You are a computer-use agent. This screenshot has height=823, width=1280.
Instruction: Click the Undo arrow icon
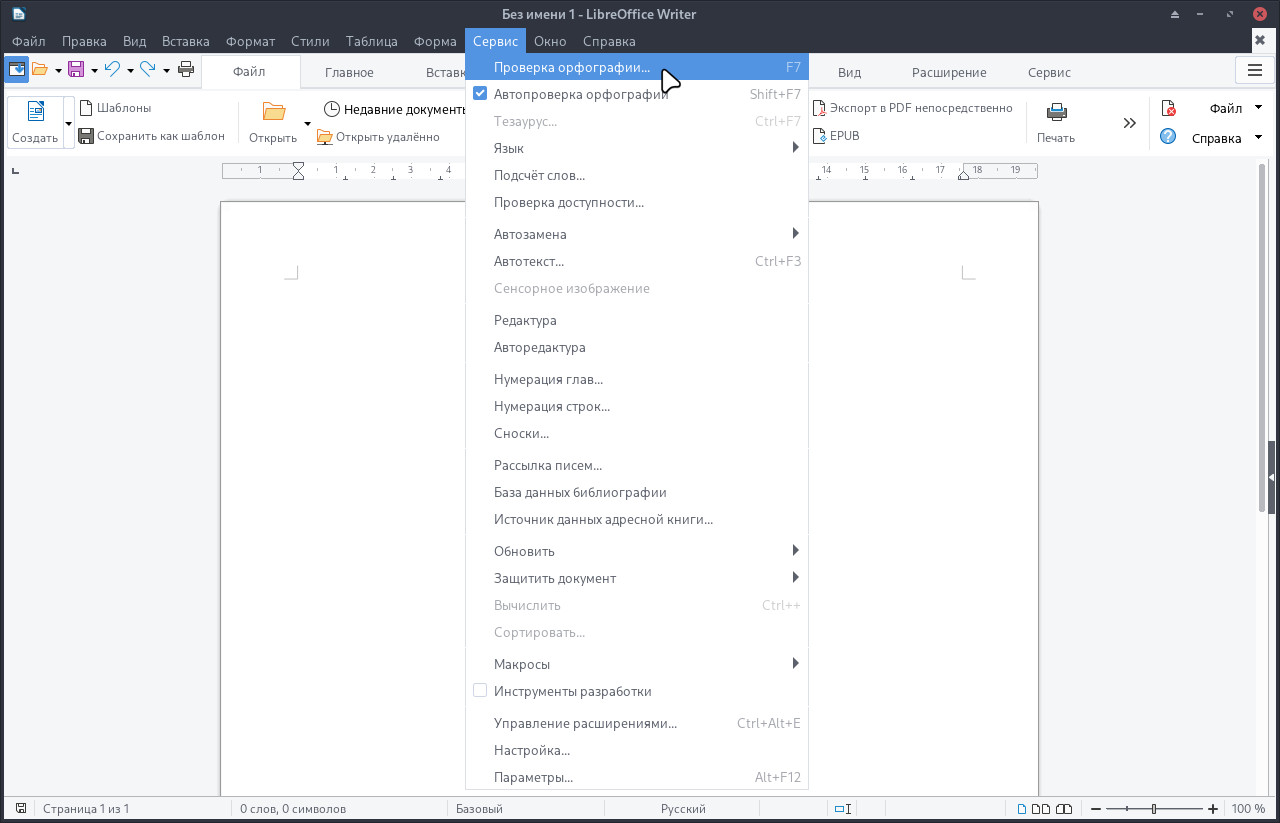coord(113,70)
